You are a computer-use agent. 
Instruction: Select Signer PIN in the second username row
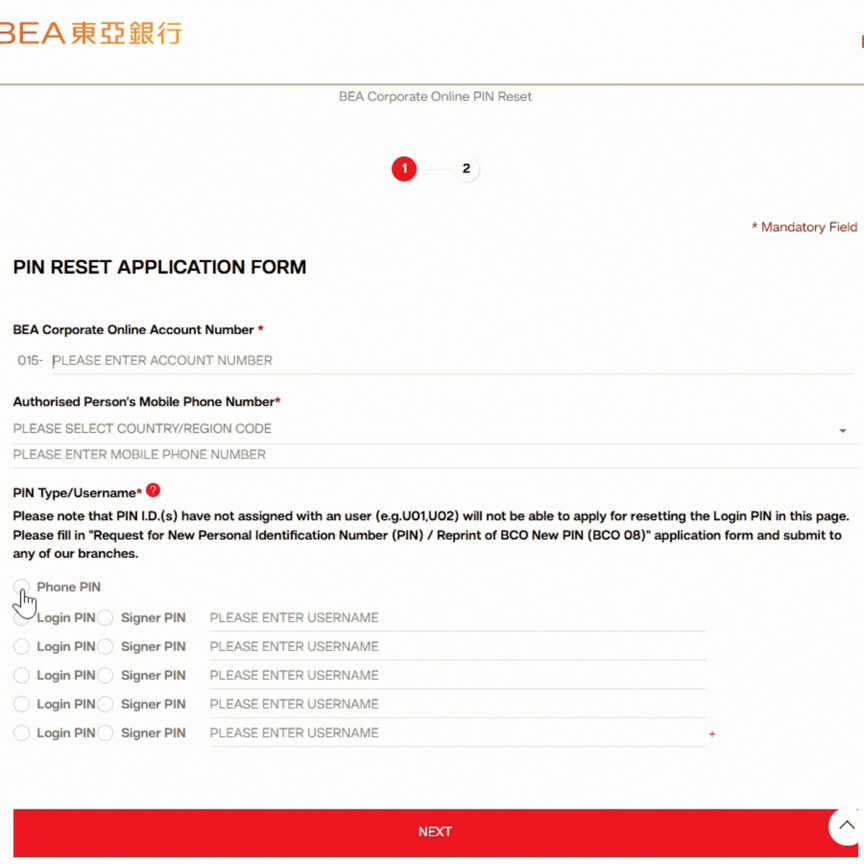tap(105, 646)
